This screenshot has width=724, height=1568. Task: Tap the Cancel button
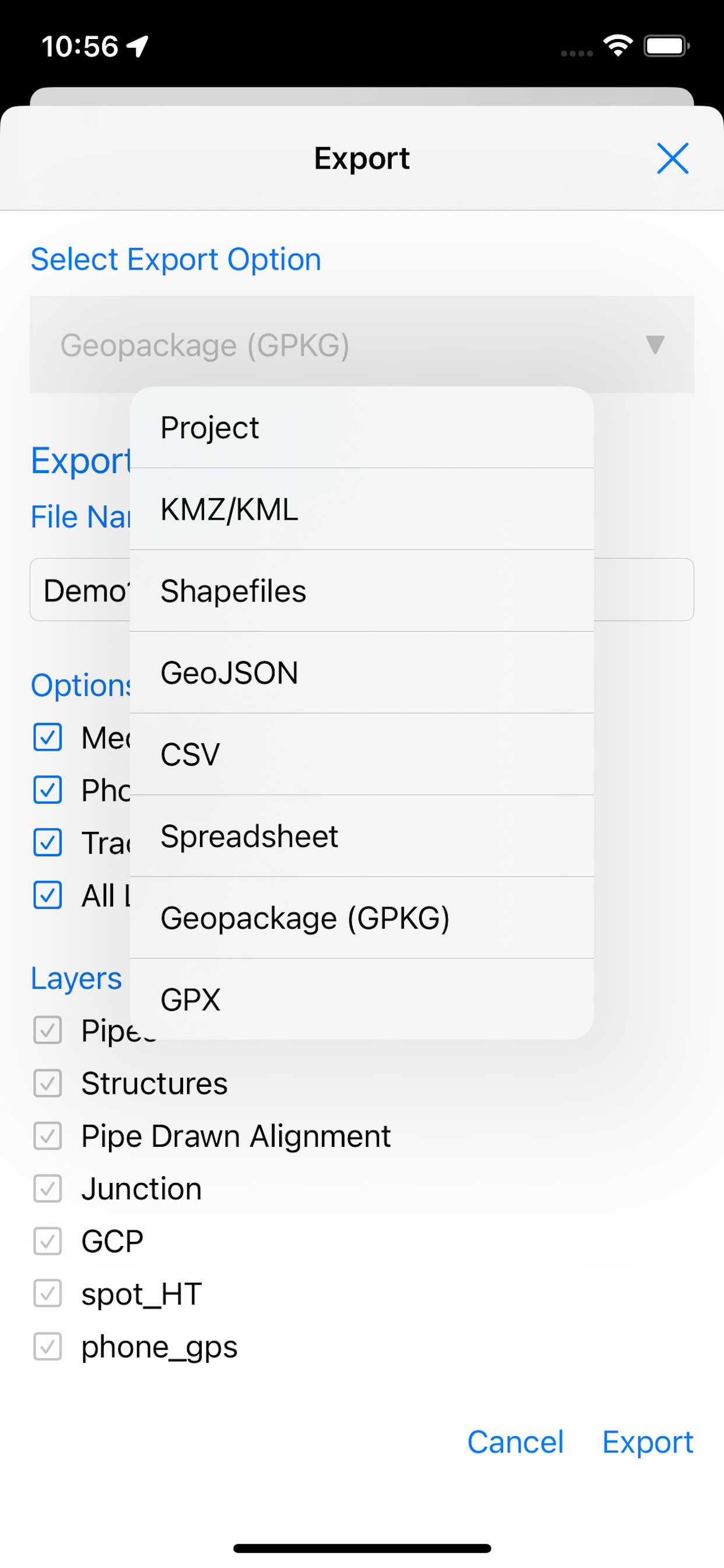tap(515, 1442)
